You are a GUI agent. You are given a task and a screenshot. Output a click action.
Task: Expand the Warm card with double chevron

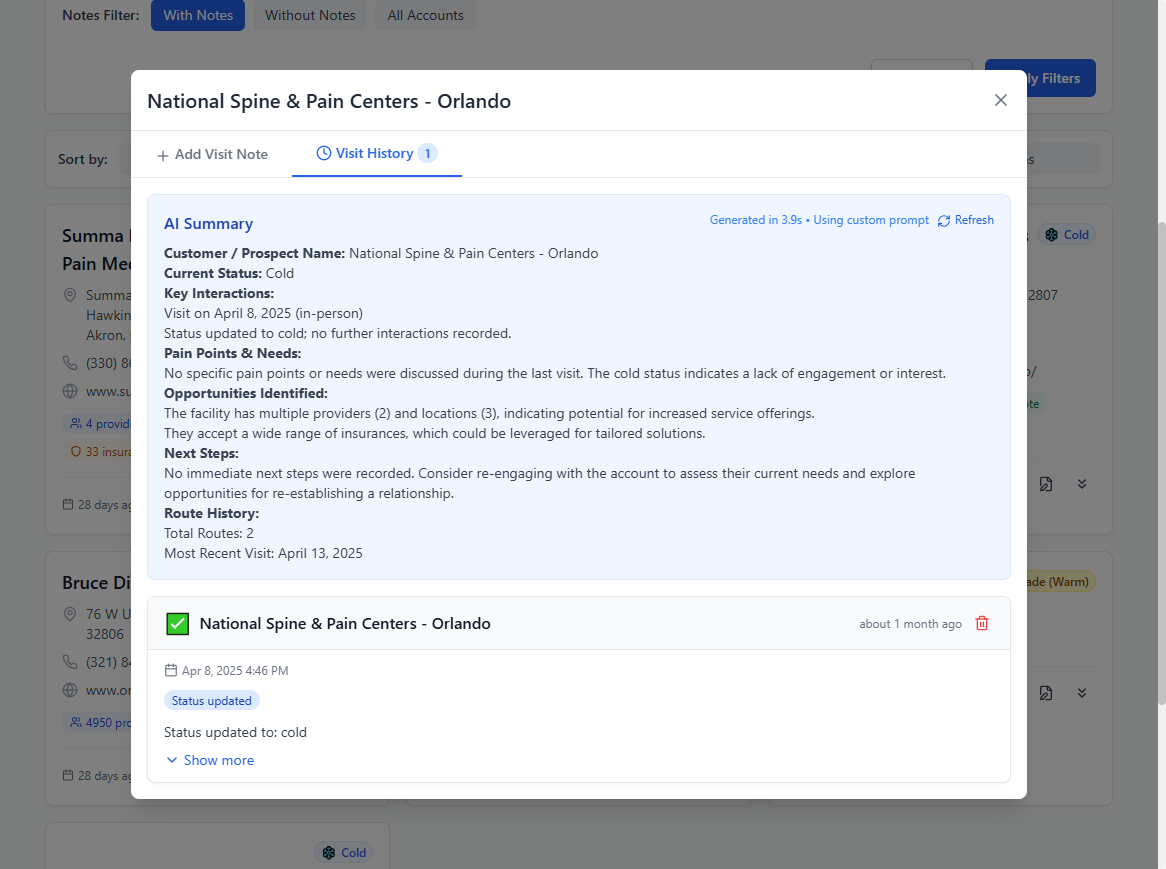(x=1082, y=693)
